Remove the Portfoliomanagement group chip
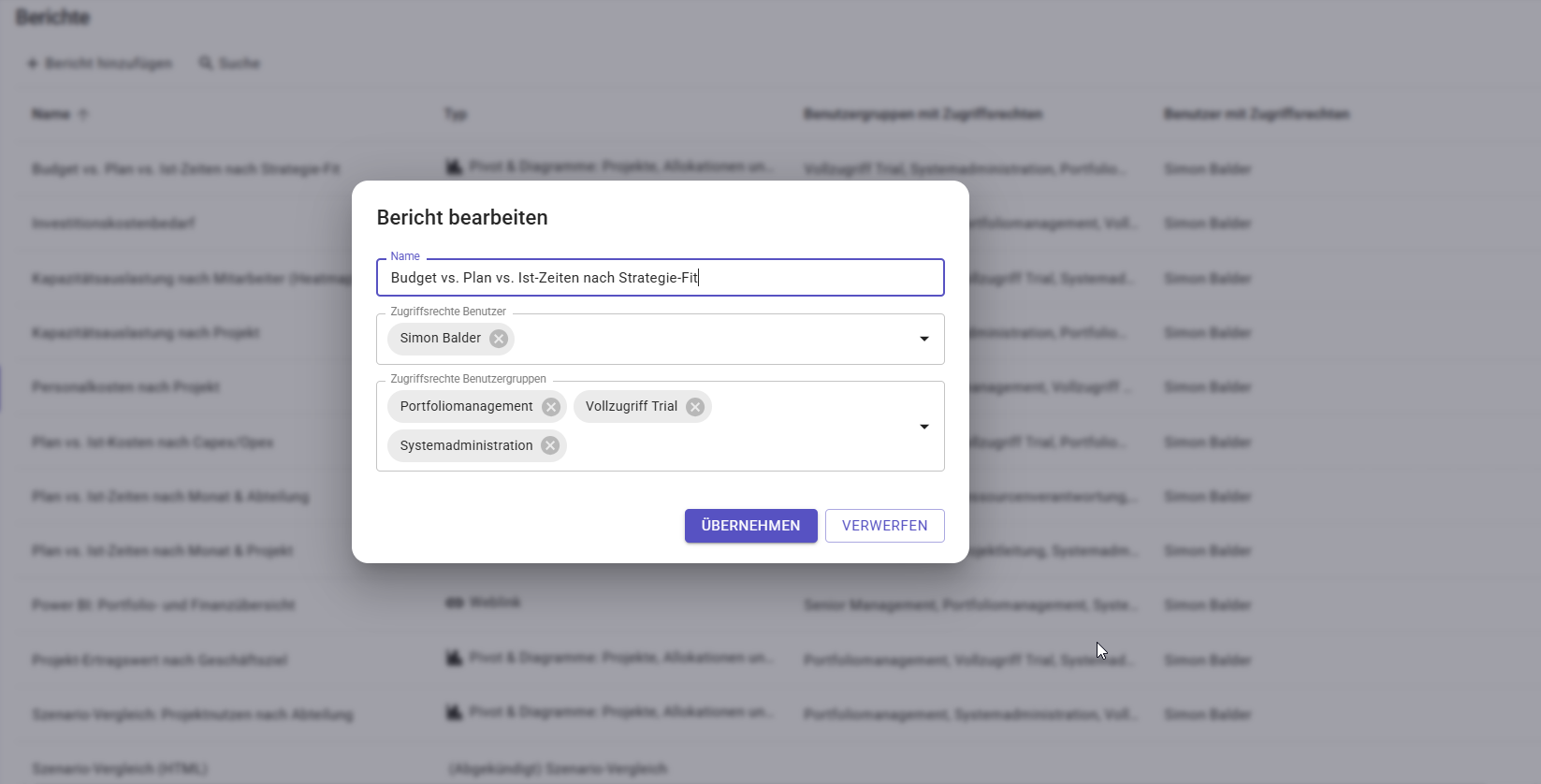 551,407
